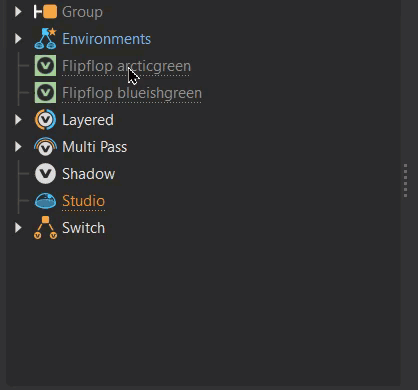Click the dotted panel splitter handle
Image resolution: width=418 pixels, height=390 pixels.
(x=405, y=180)
